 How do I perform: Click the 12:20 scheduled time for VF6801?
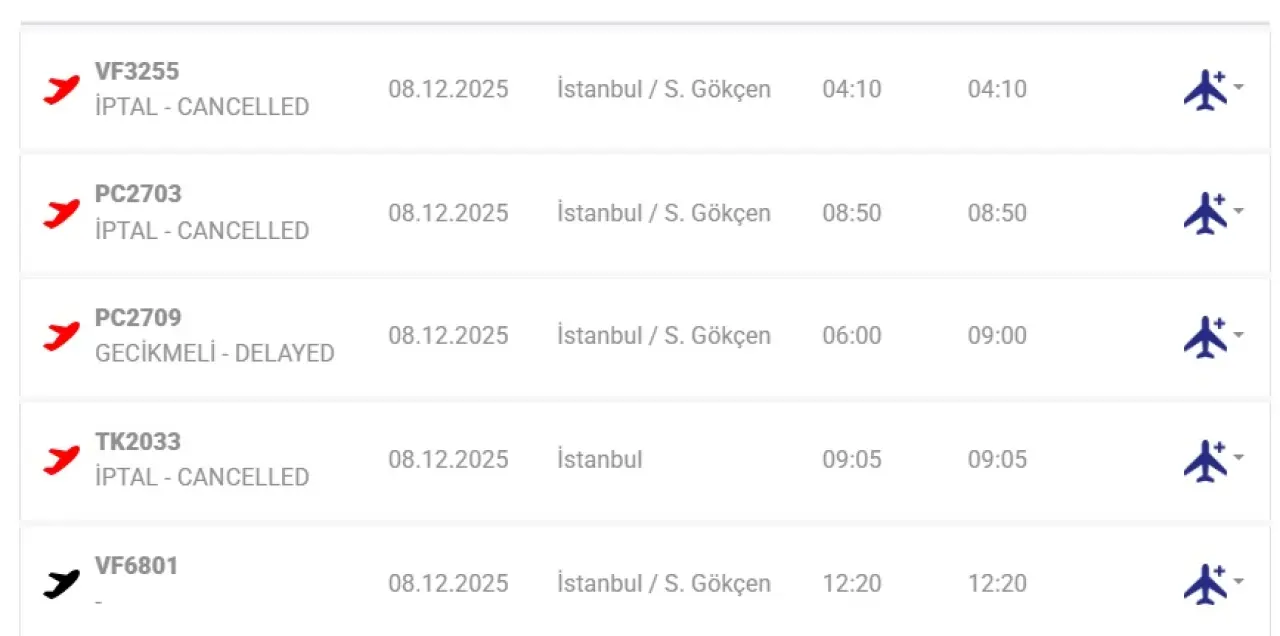click(852, 584)
